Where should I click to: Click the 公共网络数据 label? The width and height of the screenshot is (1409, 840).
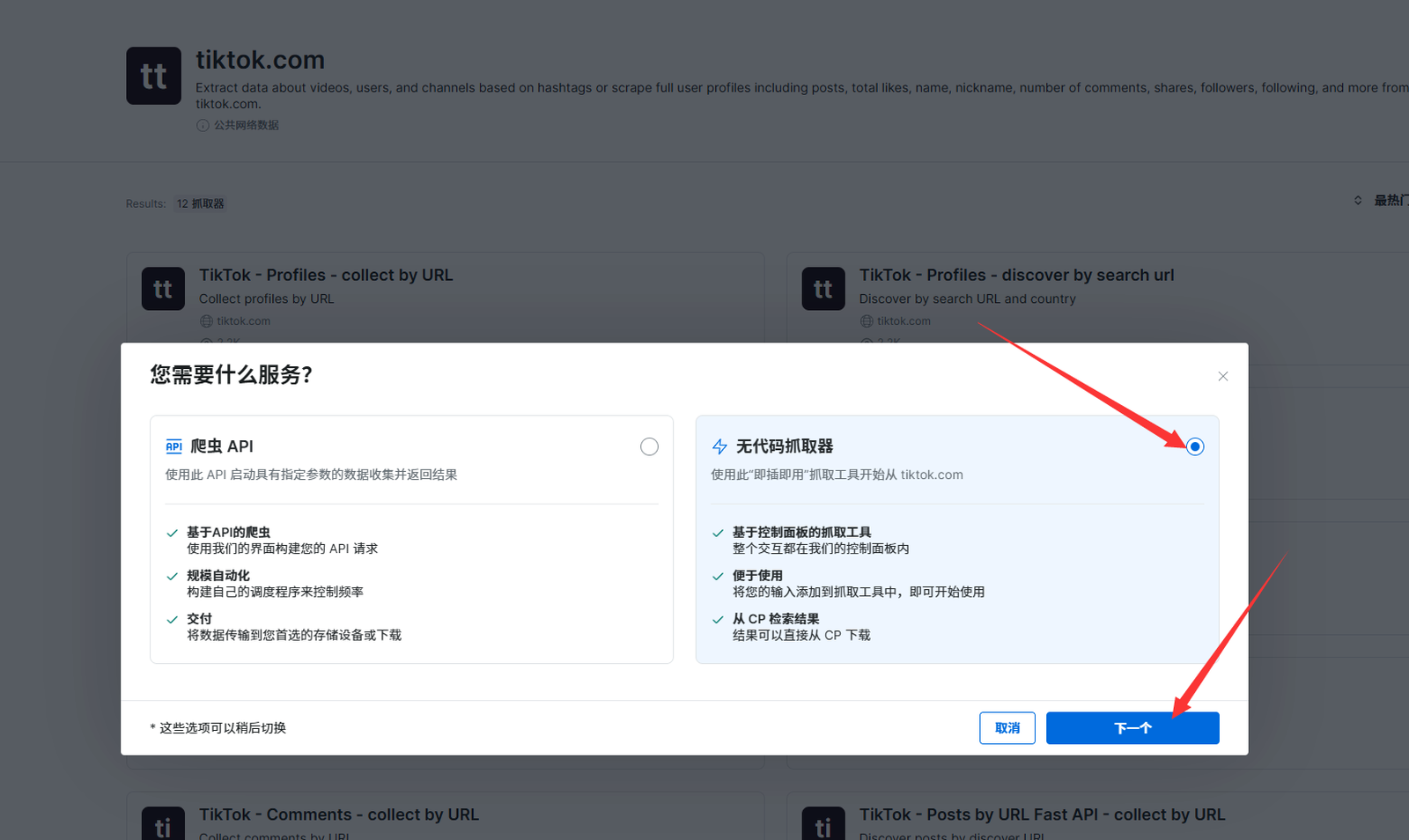[247, 125]
